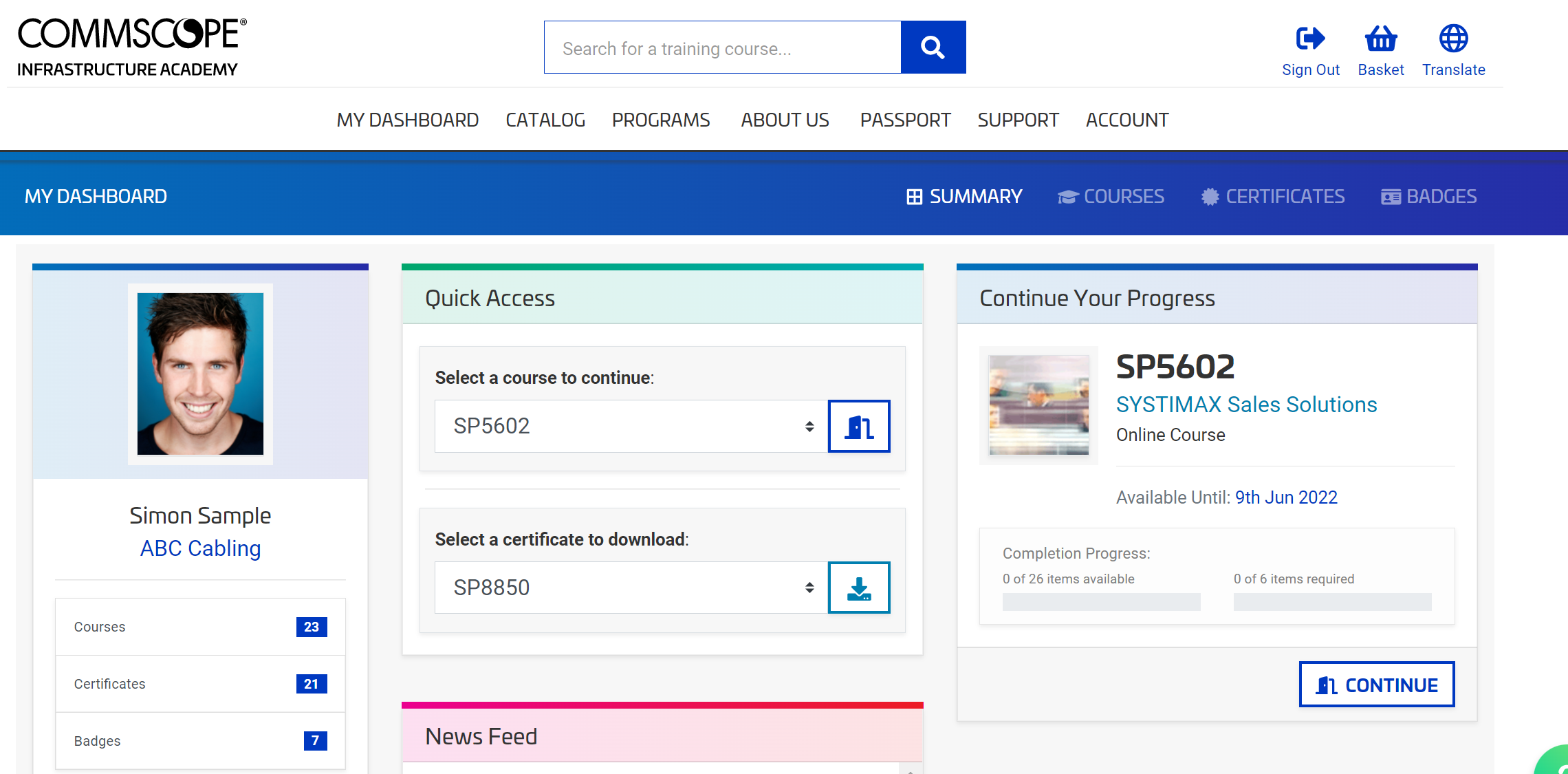Image resolution: width=1568 pixels, height=774 pixels.
Task: Click the SP5602 course thumbnail image
Action: [1038, 405]
